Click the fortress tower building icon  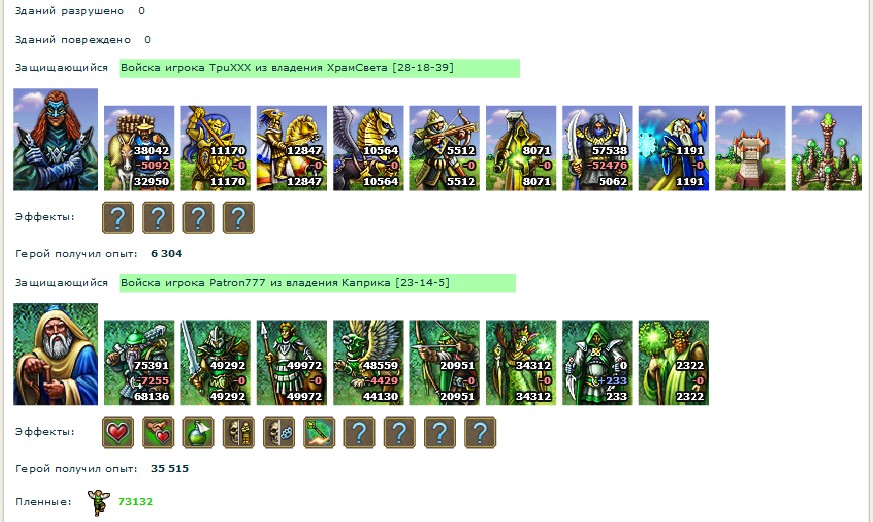[x=750, y=148]
